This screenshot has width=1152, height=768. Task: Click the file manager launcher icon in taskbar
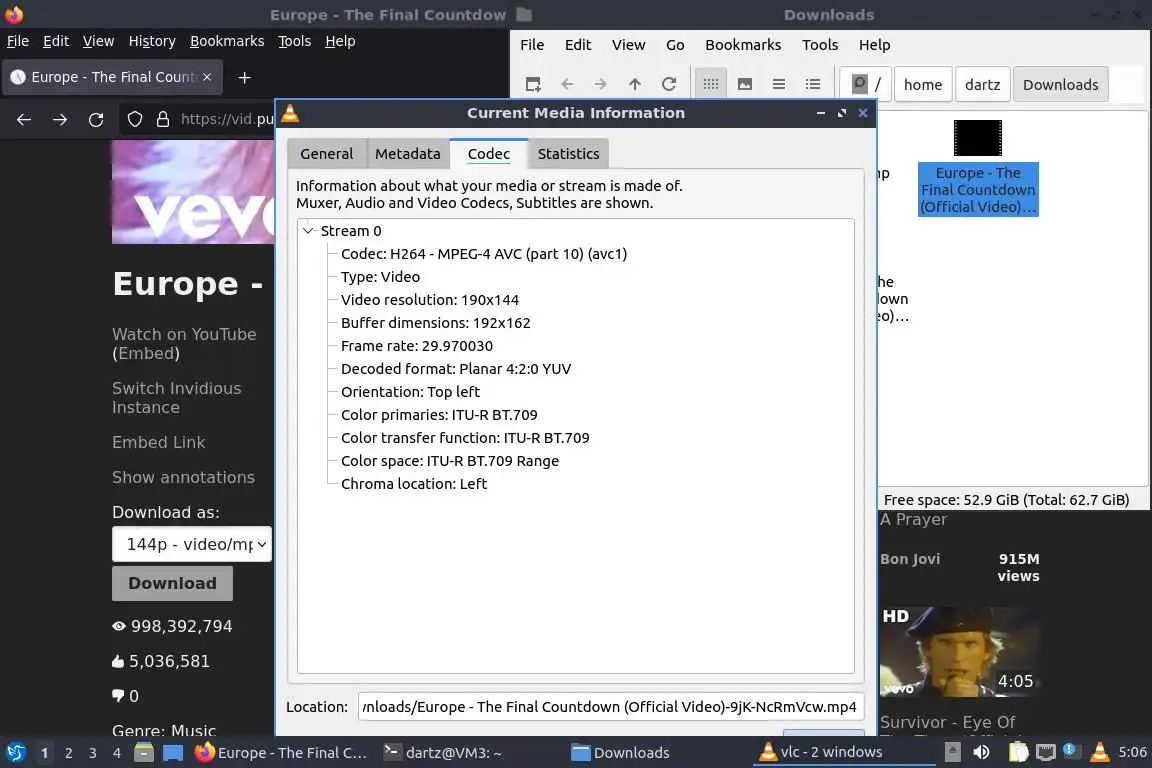[x=144, y=753]
